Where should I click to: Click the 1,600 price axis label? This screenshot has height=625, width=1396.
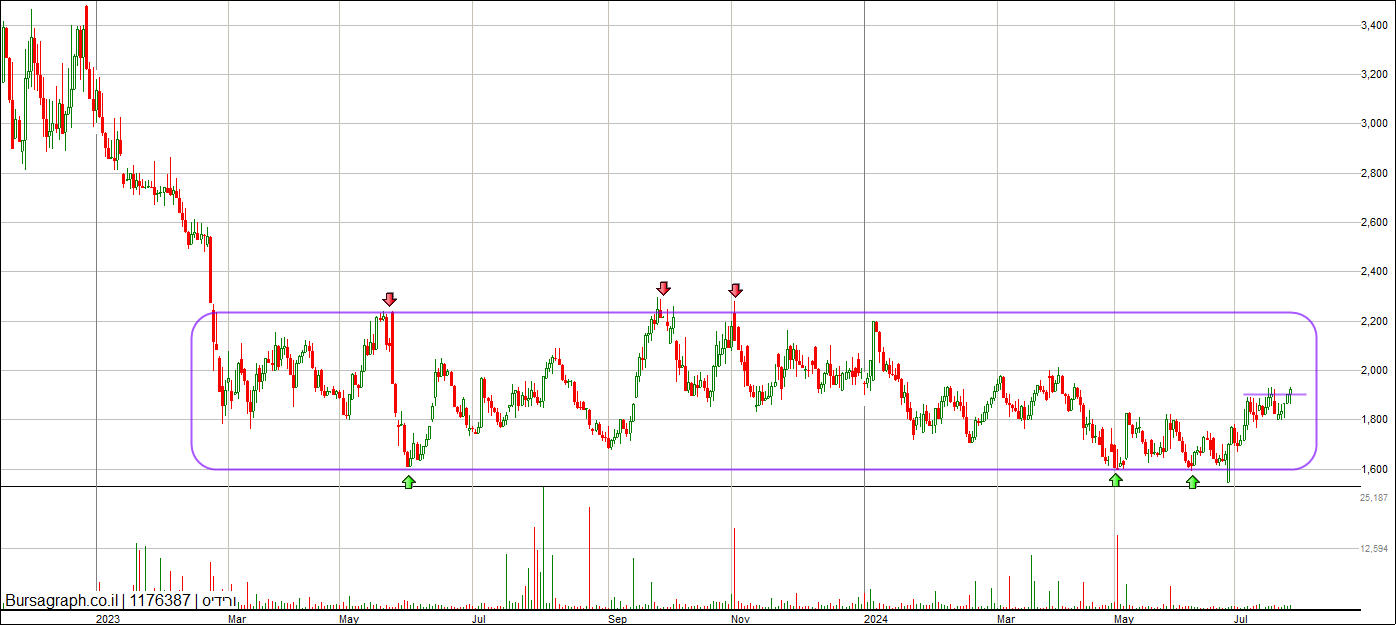(1375, 469)
